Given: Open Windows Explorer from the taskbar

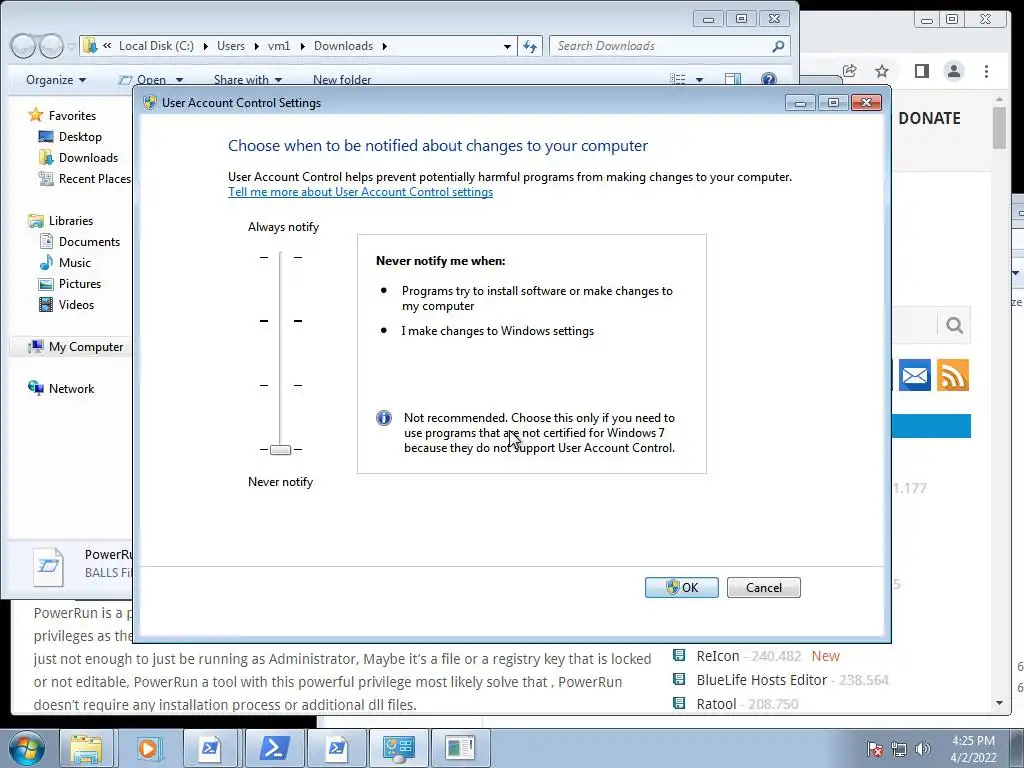Looking at the screenshot, I should [86, 748].
